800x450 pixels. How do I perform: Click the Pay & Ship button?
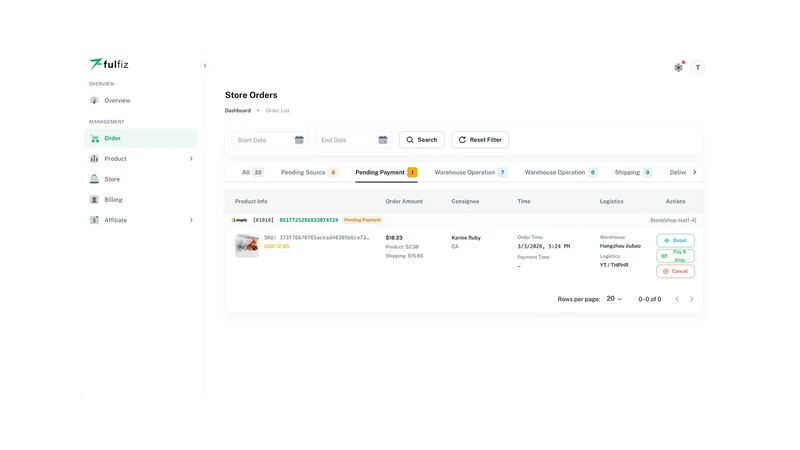675,256
